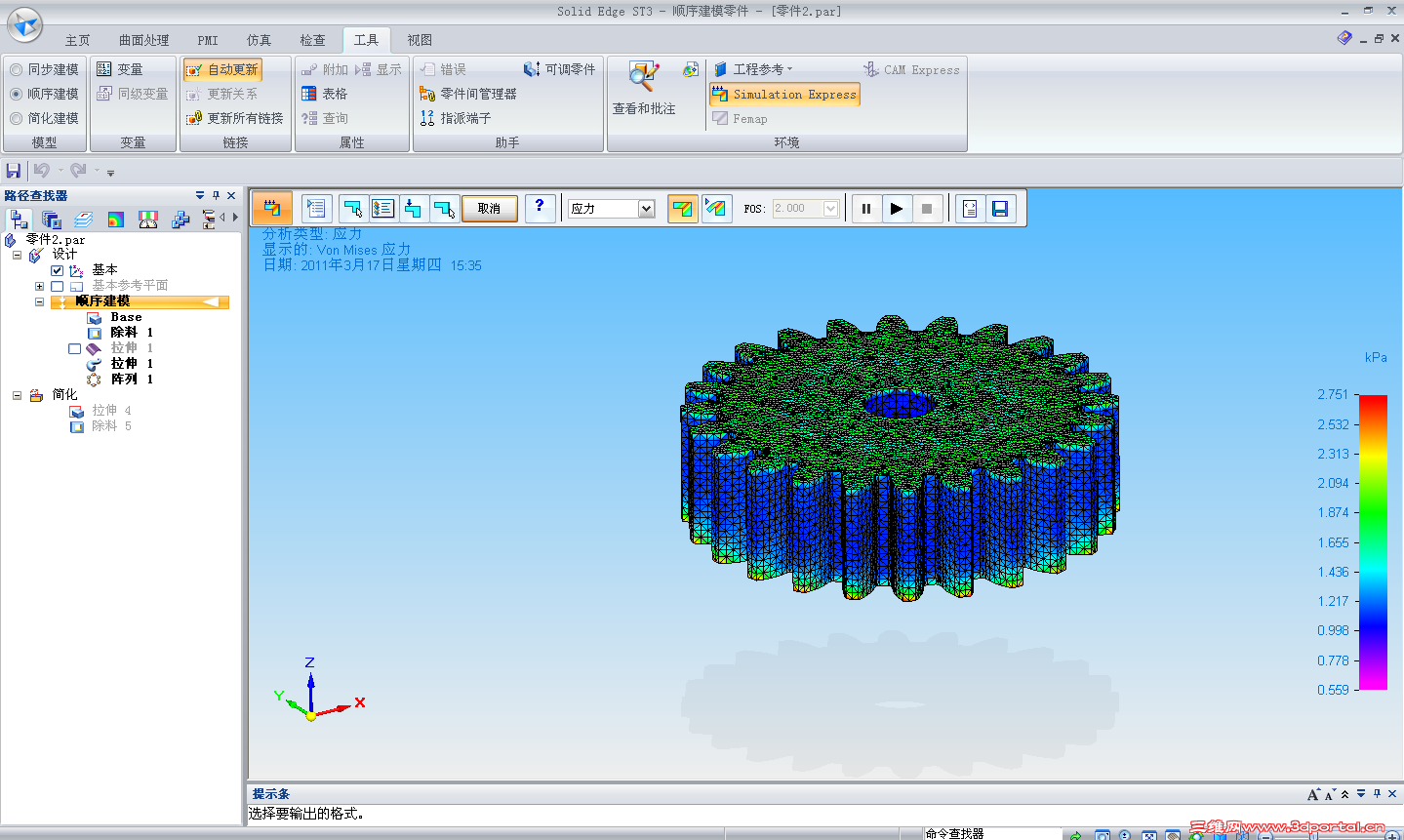This screenshot has width=1404, height=840.
Task: Open Simulation Express help
Action: 540,208
